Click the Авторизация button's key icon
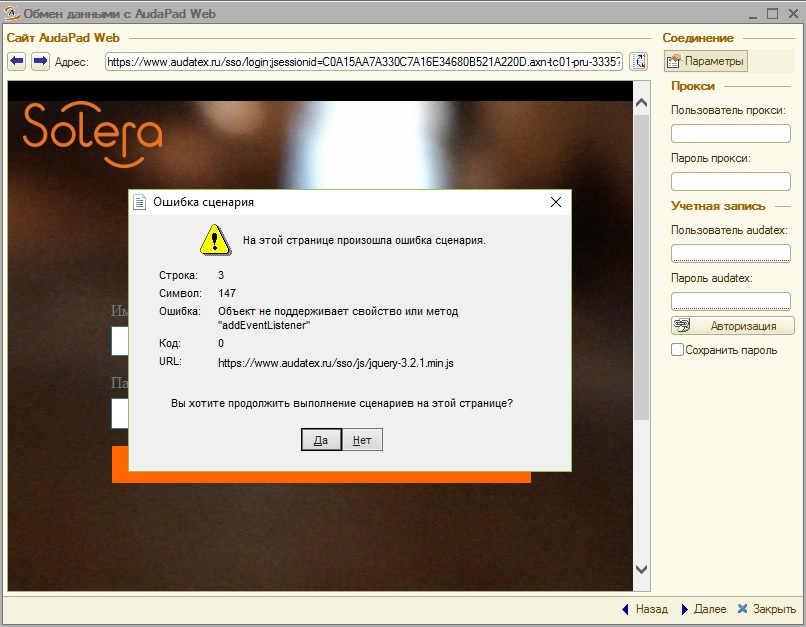Screen dimensions: 806x627 (x=683, y=325)
